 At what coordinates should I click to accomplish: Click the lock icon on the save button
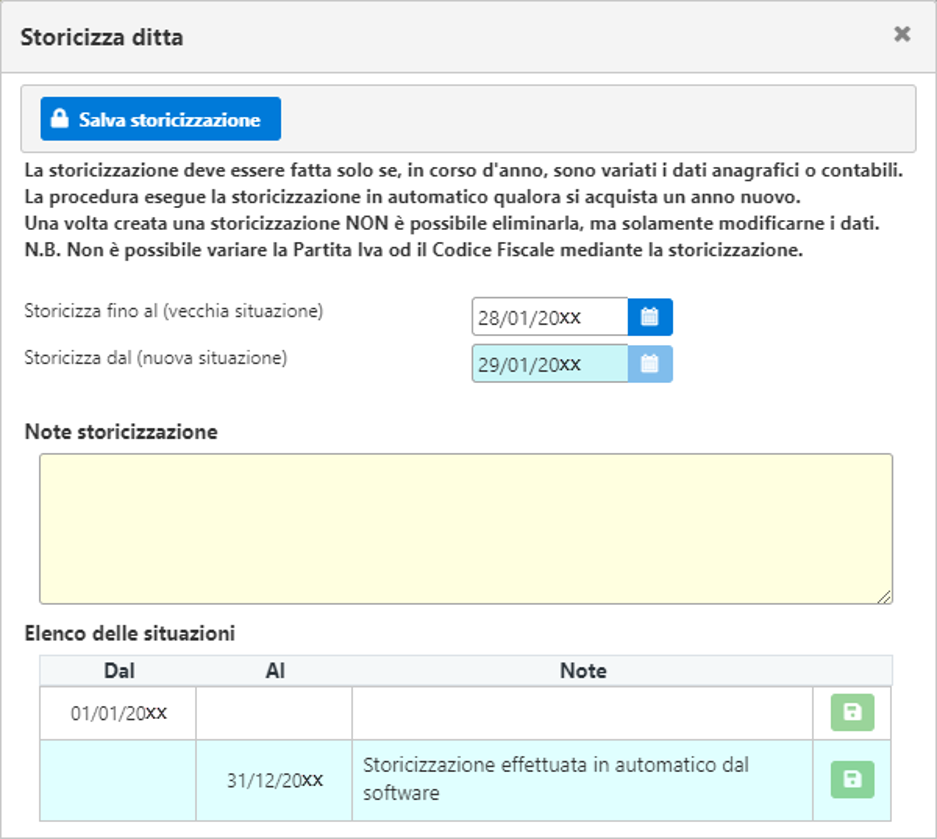pos(60,119)
